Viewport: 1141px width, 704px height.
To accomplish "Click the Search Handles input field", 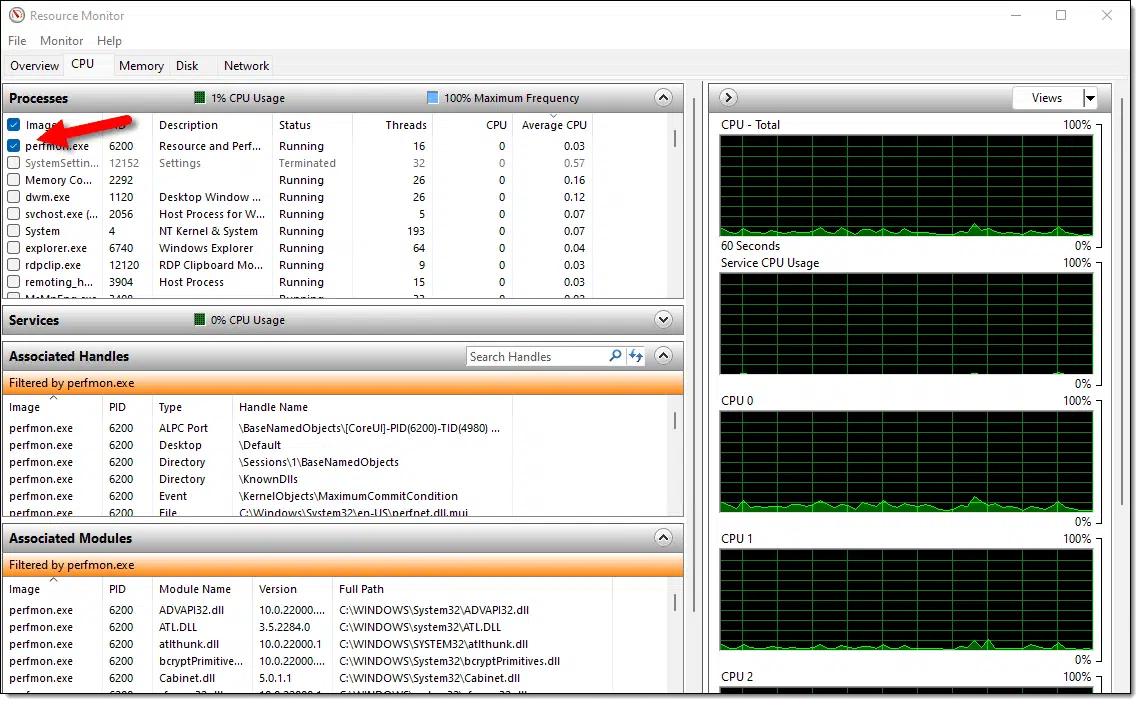I will pos(537,356).
